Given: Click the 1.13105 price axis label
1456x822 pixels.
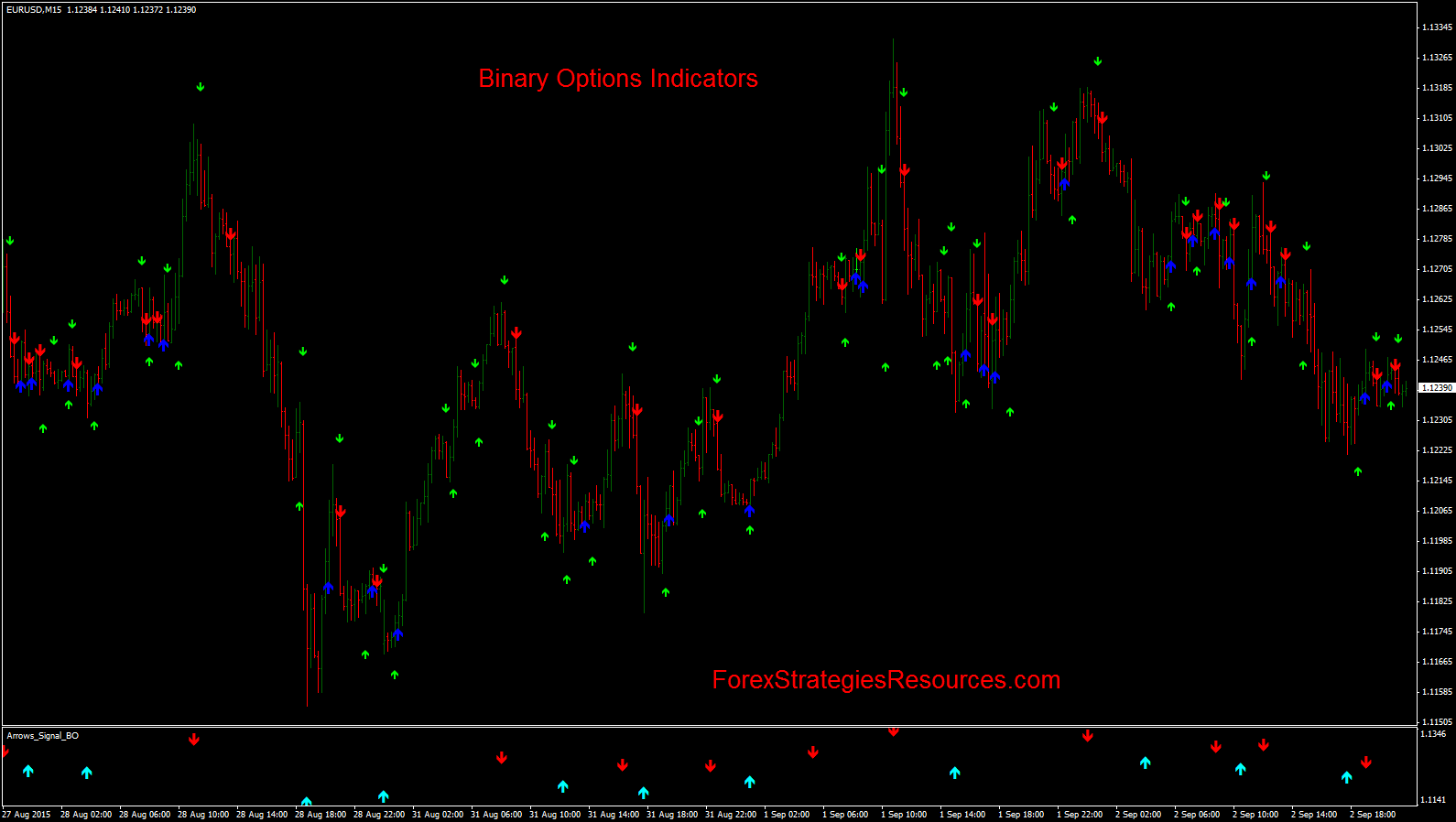Looking at the screenshot, I should [1437, 118].
